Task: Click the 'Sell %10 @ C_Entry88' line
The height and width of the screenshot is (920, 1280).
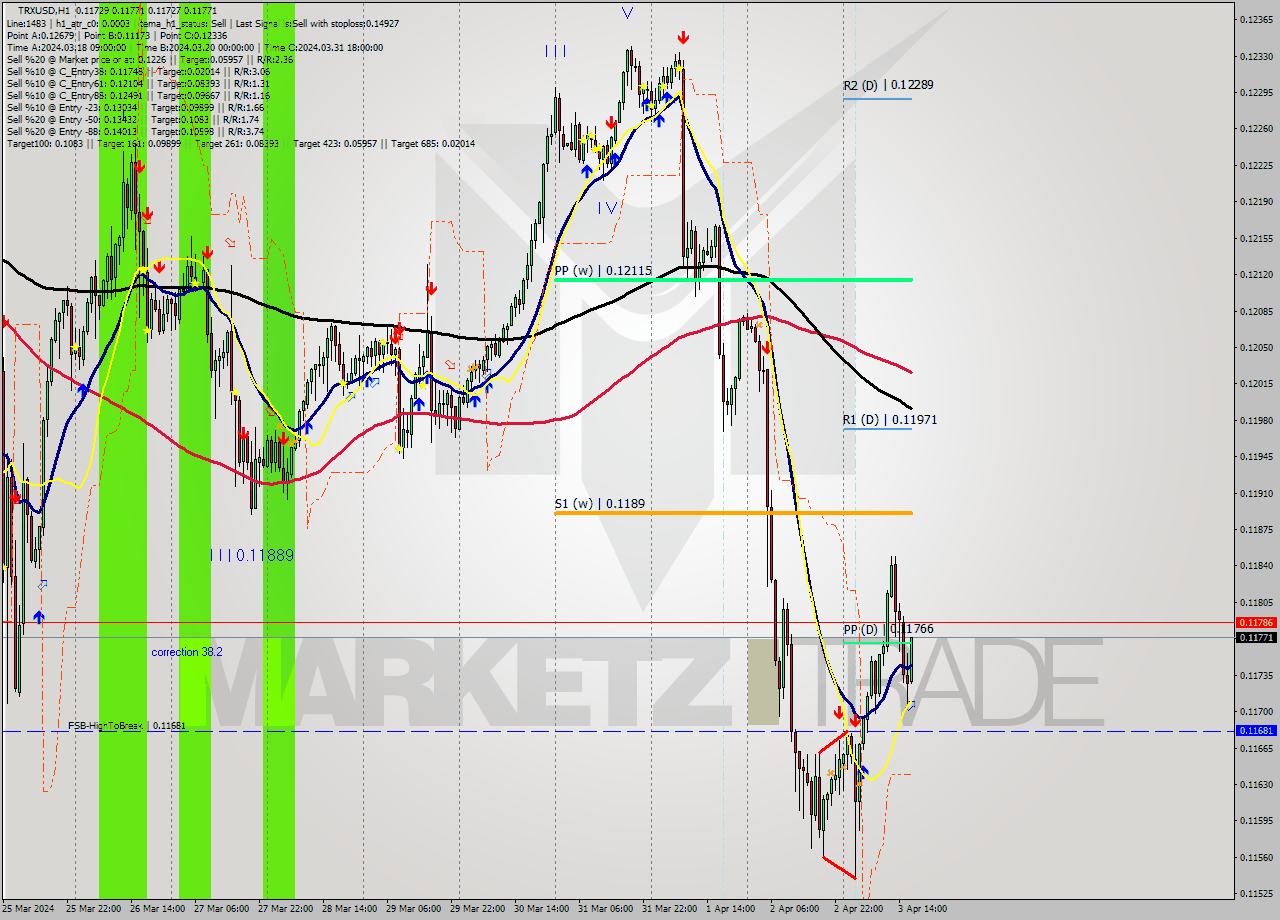Action: (x=138, y=95)
